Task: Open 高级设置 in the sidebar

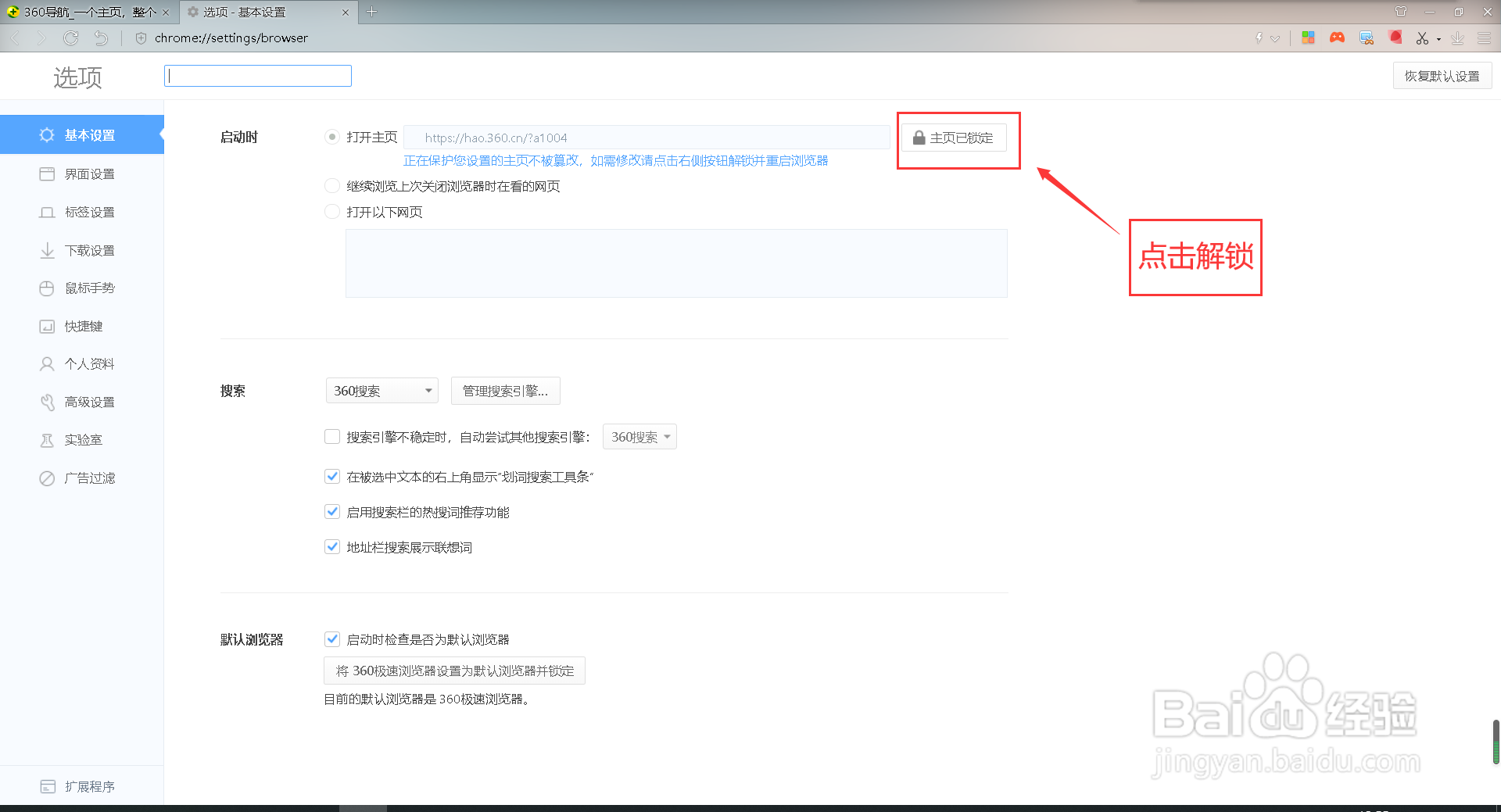Action: [82, 402]
